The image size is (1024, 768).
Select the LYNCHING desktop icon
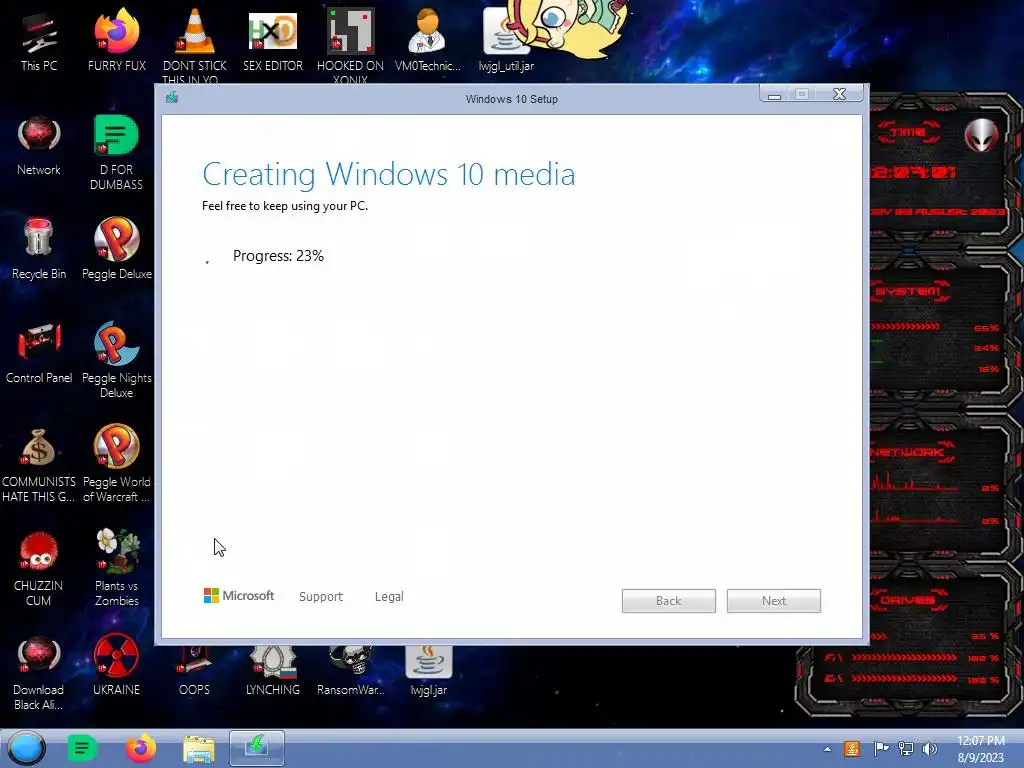tap(273, 670)
